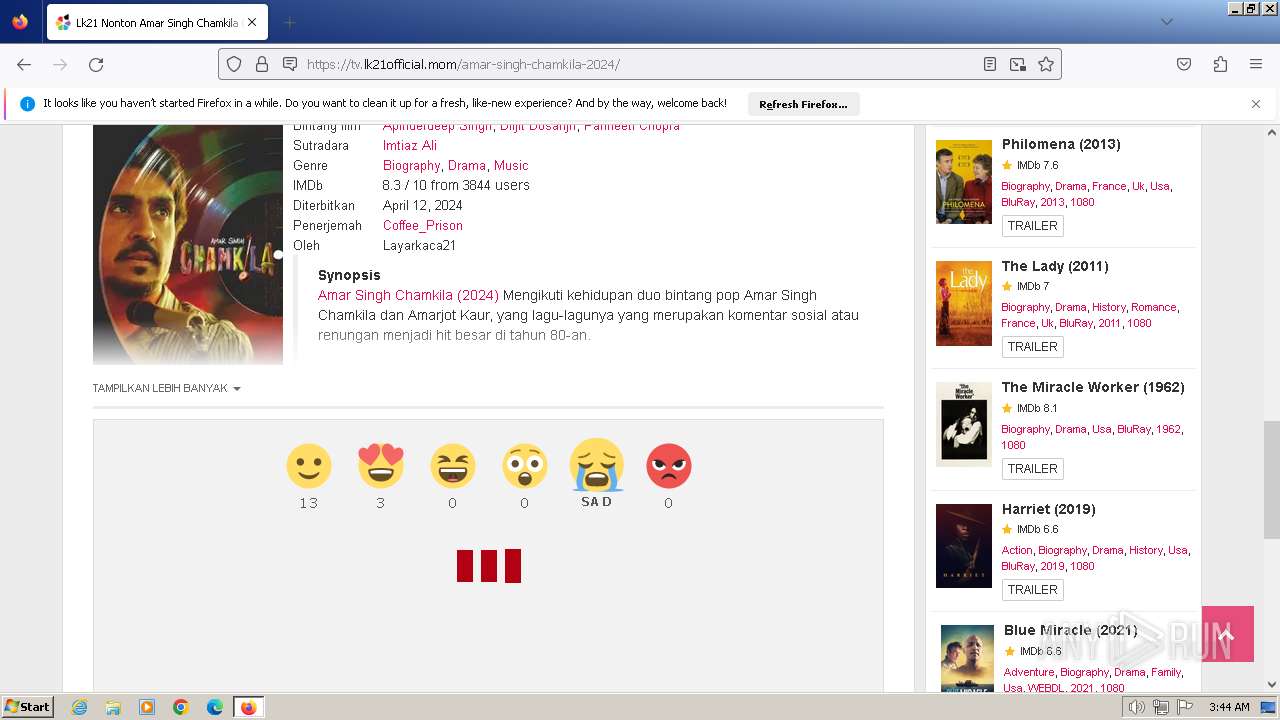Image resolution: width=1280 pixels, height=720 pixels.
Task: Click TRAILER button for The Miracle Worker
Action: coord(1033,469)
